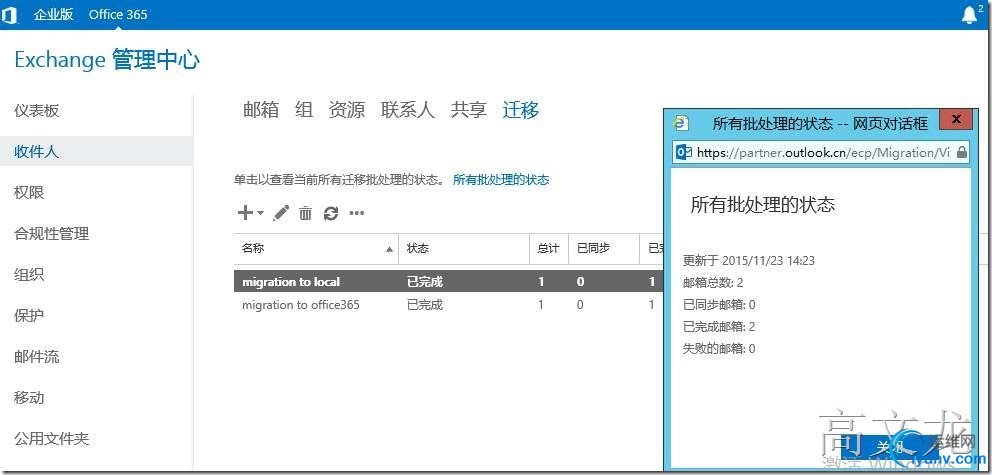Sort by the 状态 column header

pyautogui.click(x=464, y=249)
